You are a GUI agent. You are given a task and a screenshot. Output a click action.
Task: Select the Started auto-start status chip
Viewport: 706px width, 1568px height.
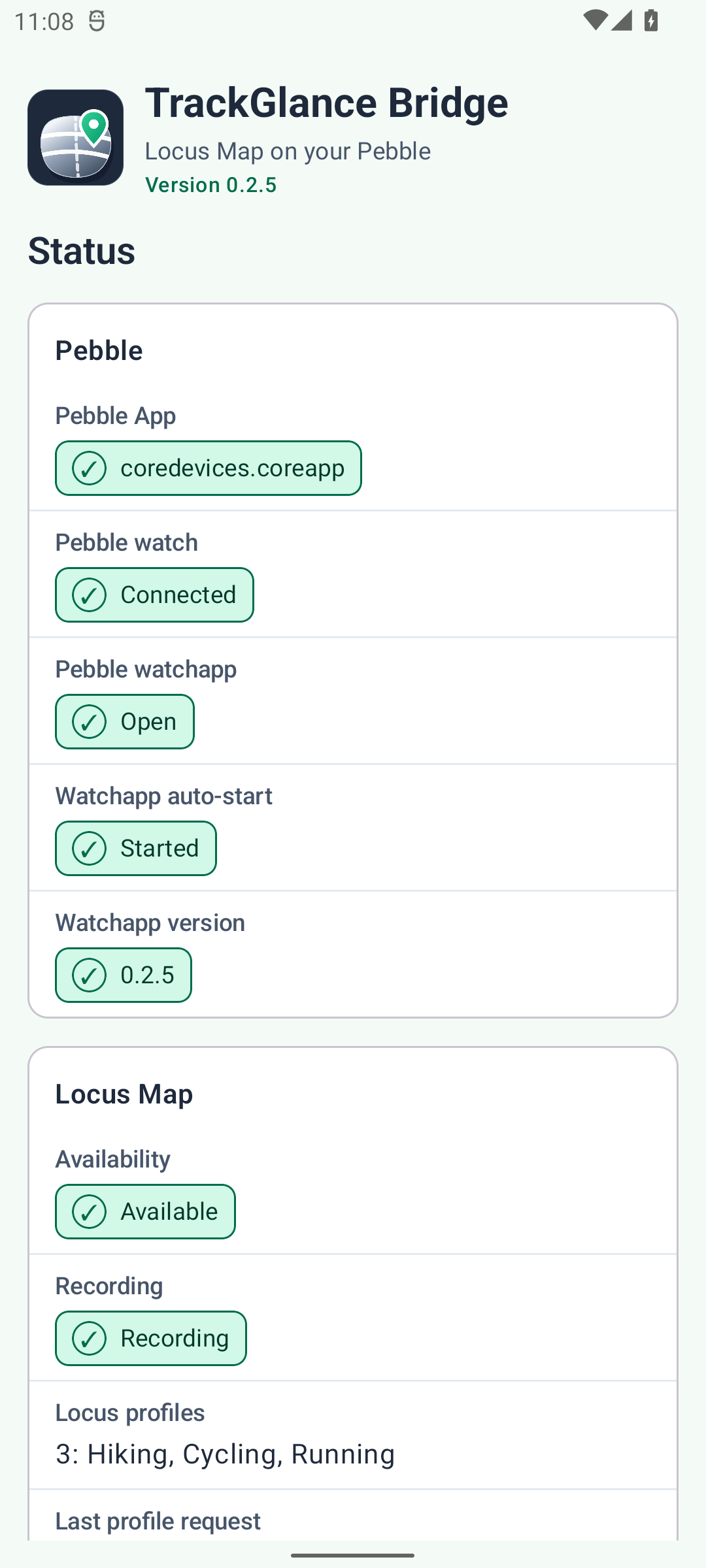(x=136, y=849)
